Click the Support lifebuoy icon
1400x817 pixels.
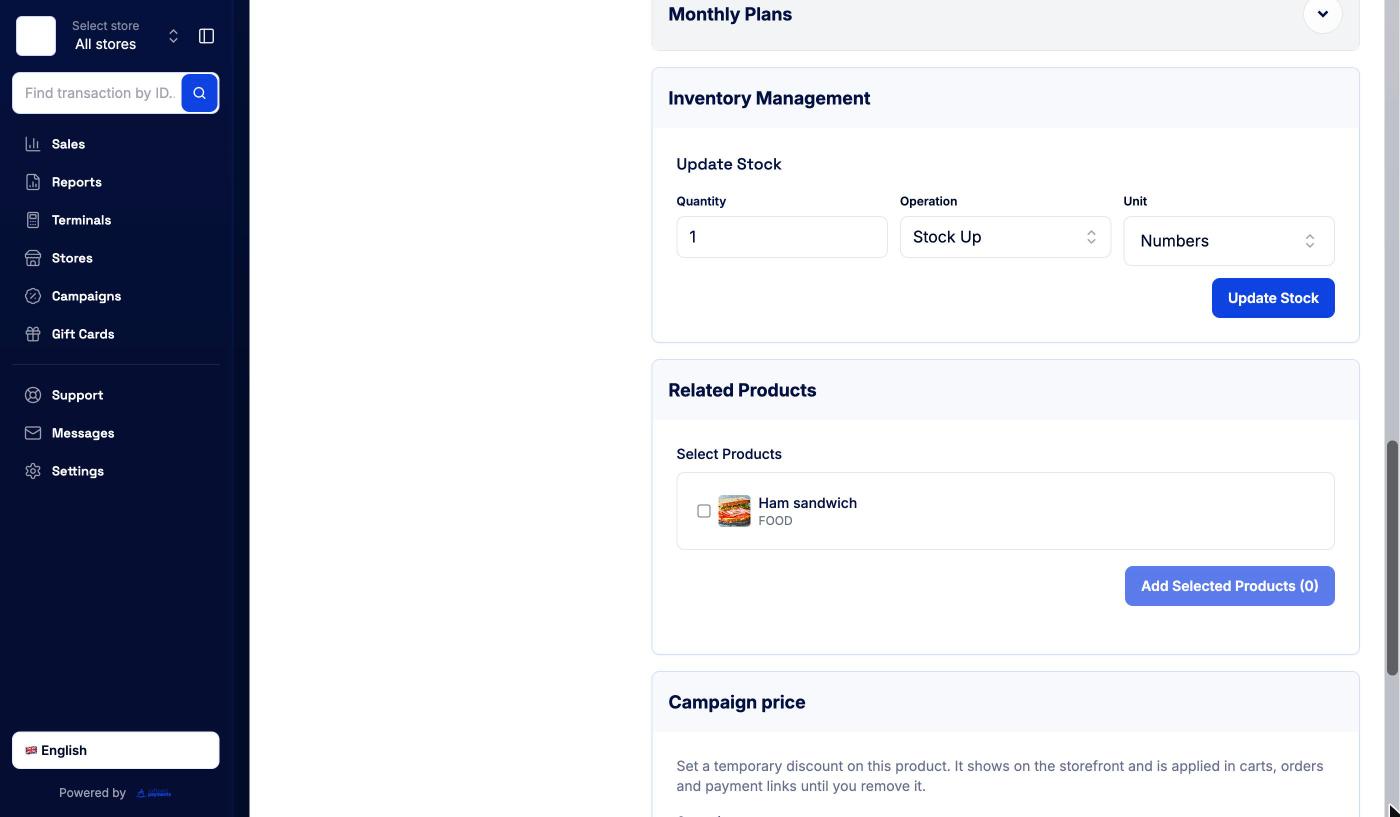tap(33, 395)
